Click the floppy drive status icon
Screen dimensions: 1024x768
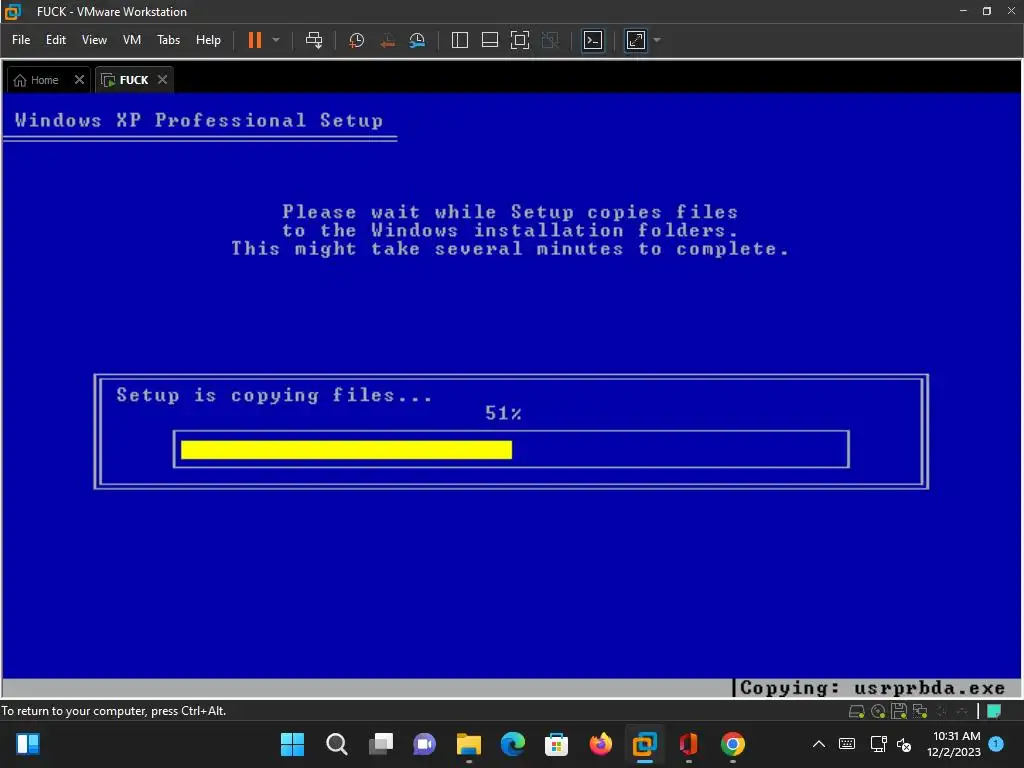click(x=899, y=711)
